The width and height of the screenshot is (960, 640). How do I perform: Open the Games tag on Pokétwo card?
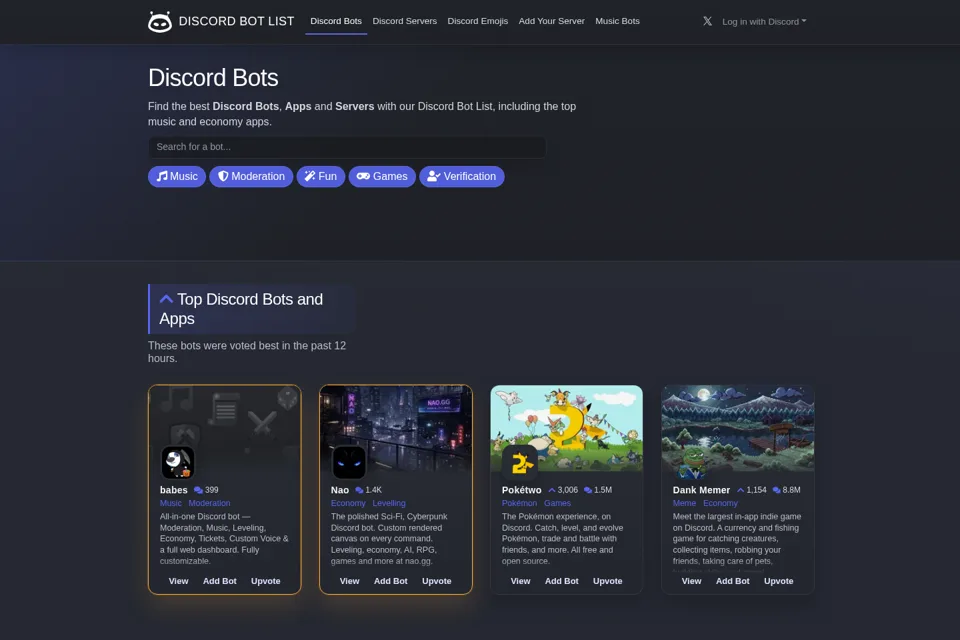click(557, 503)
